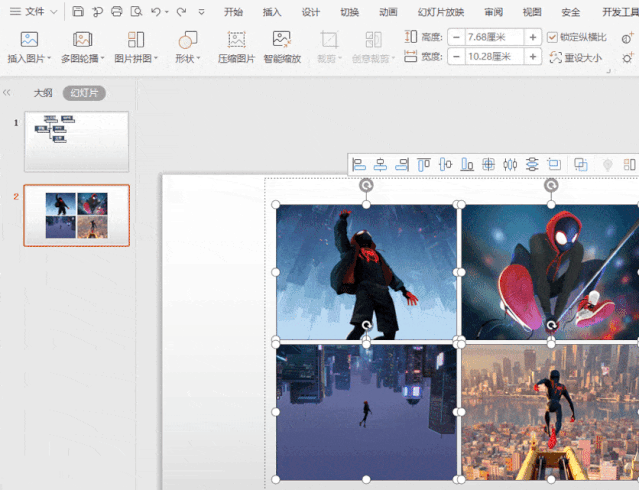Open the Insert (插入) ribbon tab

(x=272, y=12)
